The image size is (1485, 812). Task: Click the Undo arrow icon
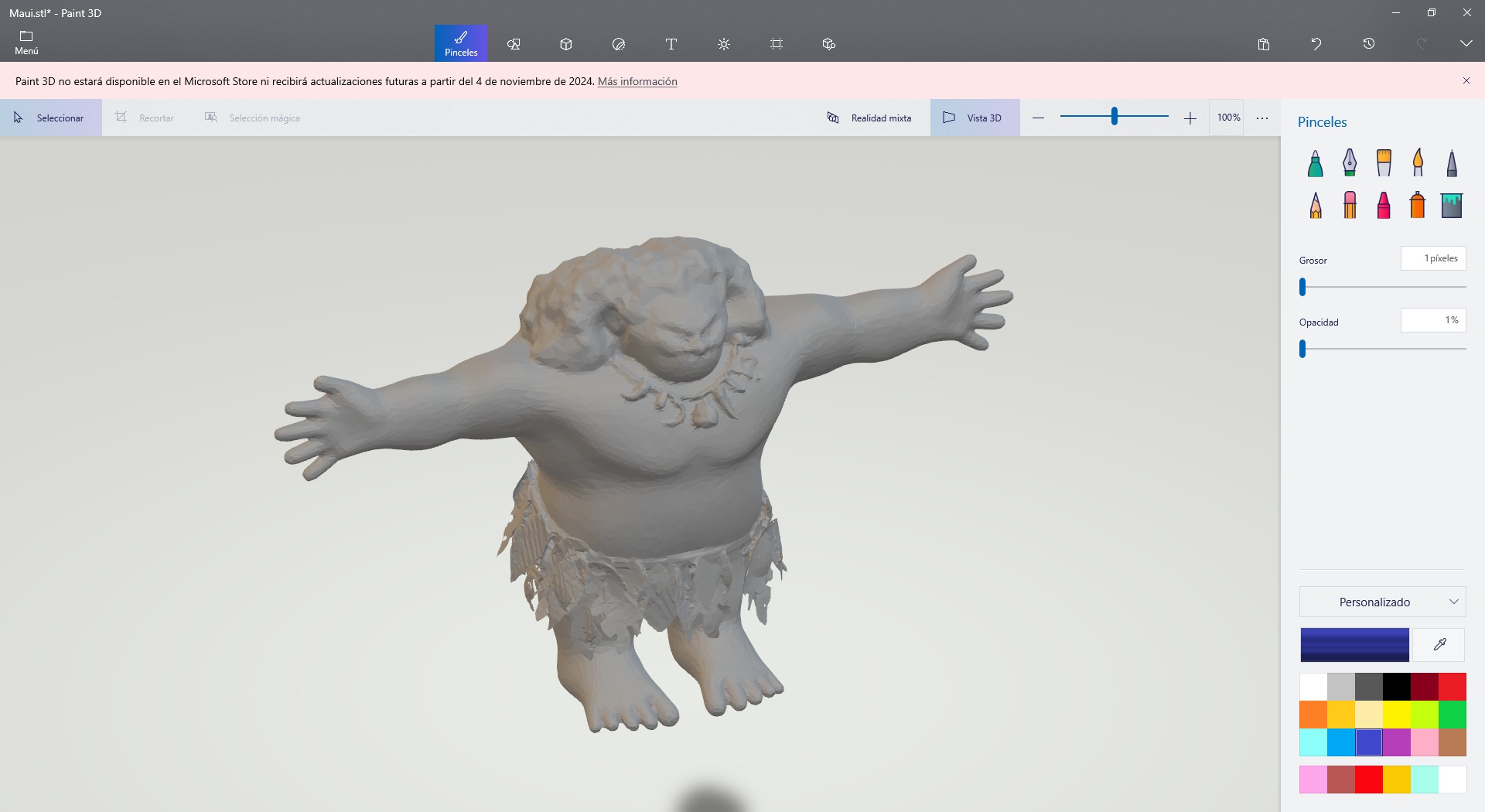click(1316, 44)
